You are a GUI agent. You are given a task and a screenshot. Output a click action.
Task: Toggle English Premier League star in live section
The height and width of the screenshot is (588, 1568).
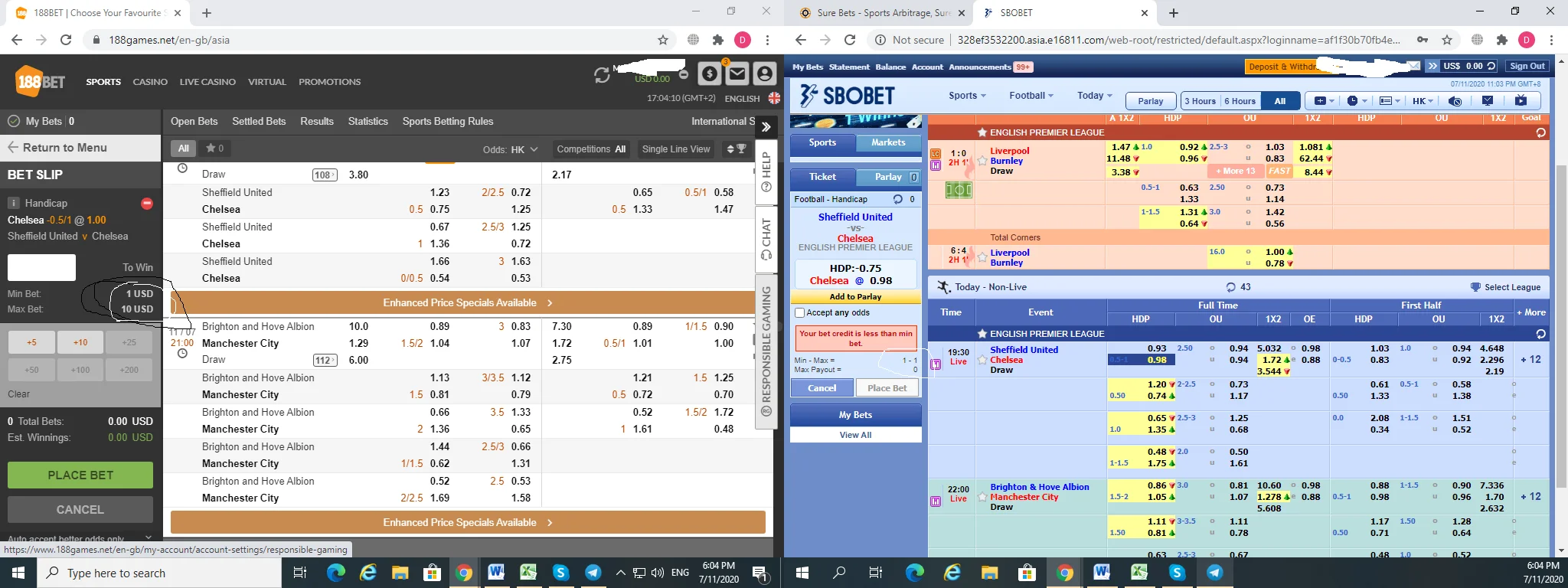(x=982, y=132)
